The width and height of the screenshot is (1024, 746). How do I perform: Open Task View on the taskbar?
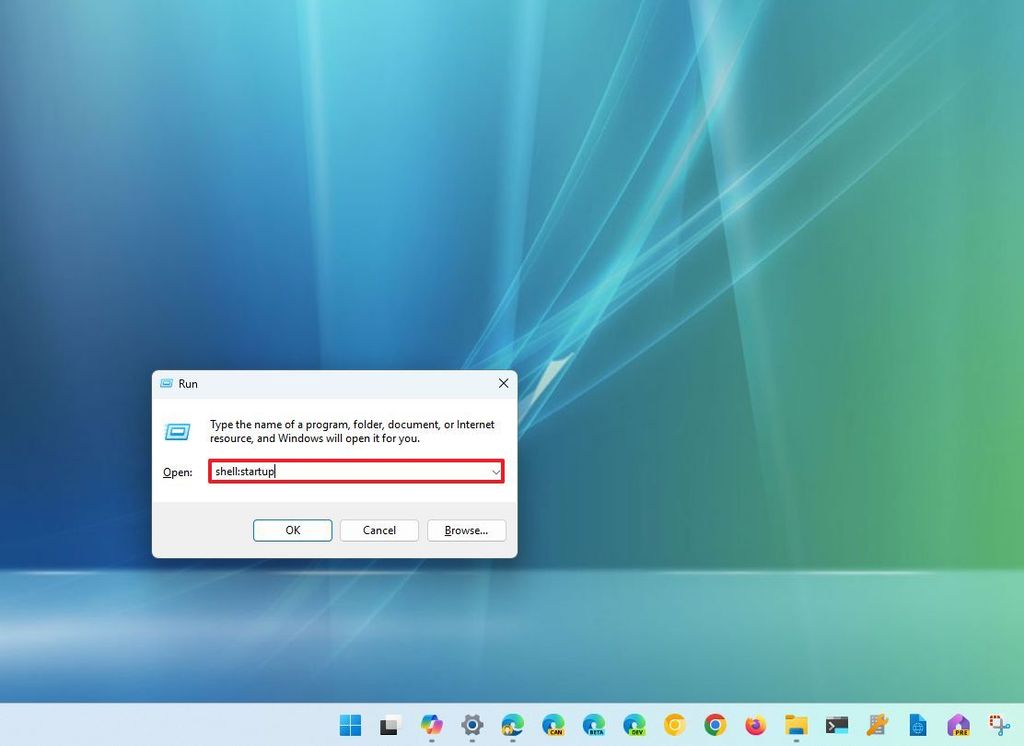(390, 726)
